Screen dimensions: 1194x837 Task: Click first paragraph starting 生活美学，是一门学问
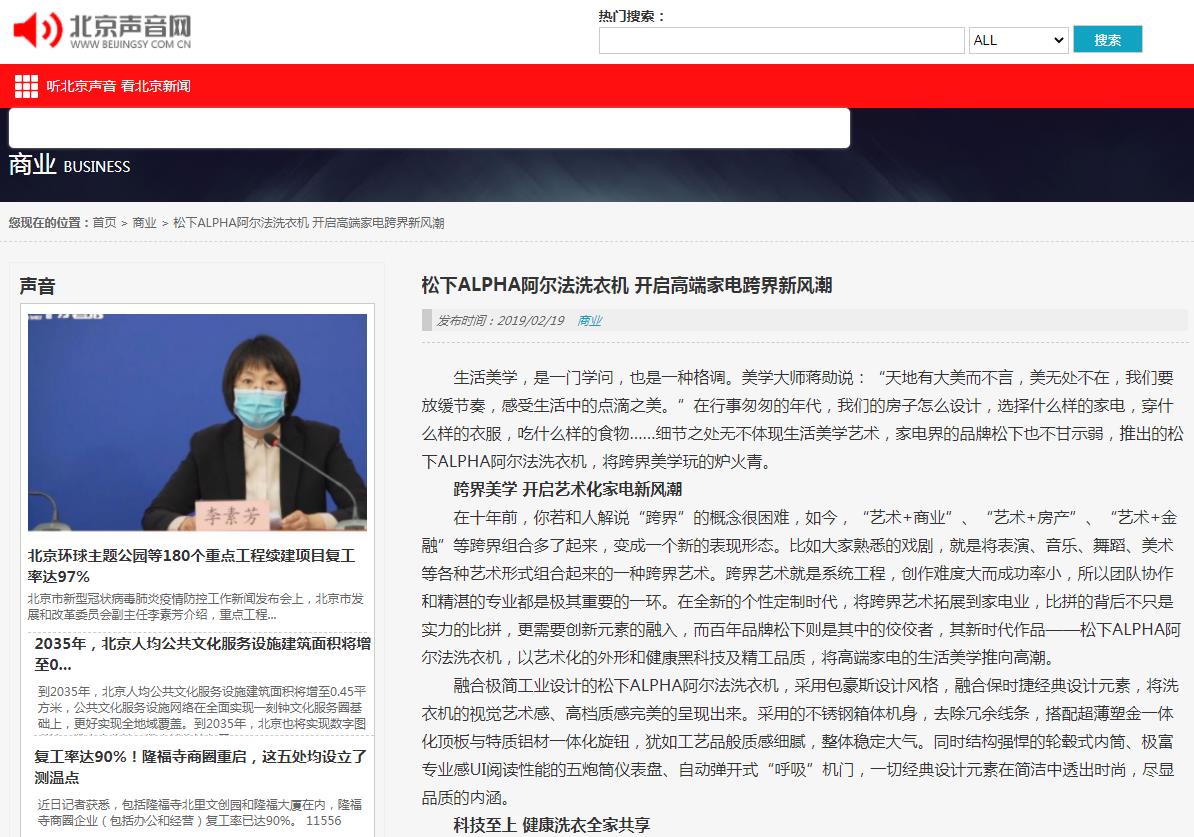tap(803, 420)
